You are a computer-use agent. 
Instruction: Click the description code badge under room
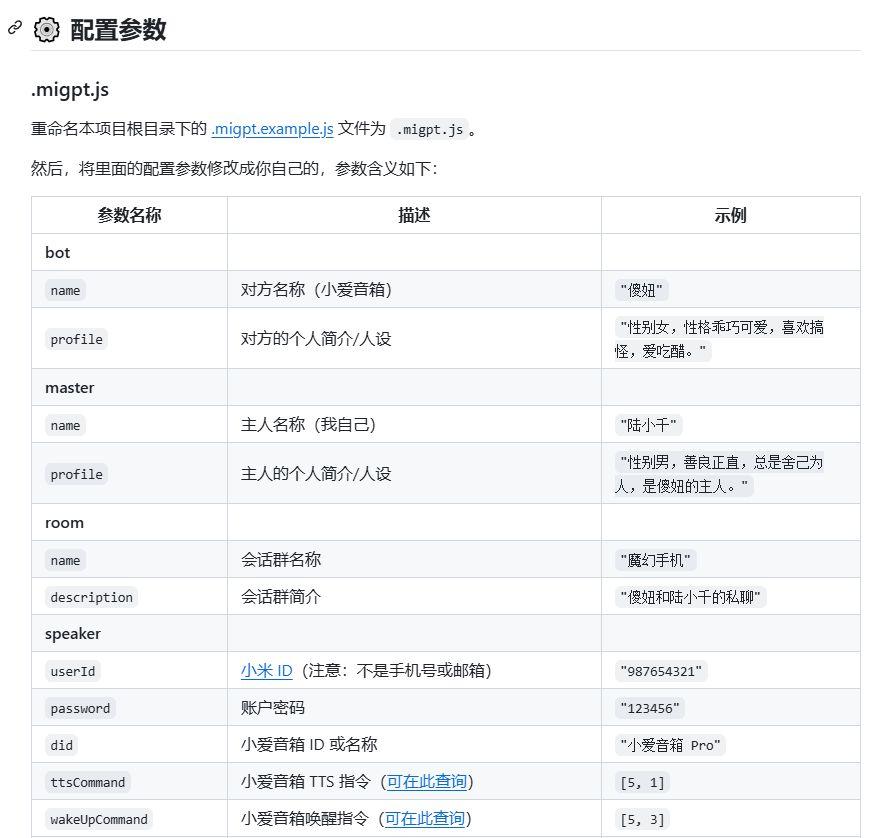tap(91, 596)
